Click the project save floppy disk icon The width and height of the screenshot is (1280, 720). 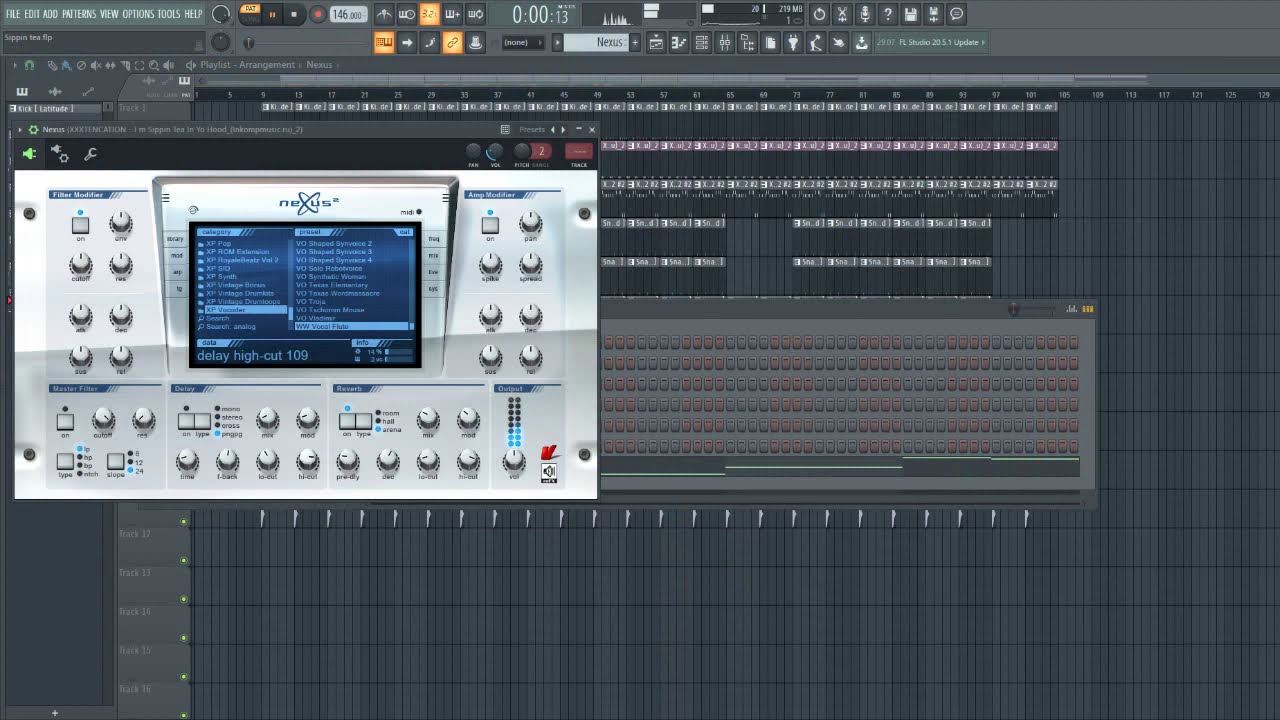tap(910, 14)
